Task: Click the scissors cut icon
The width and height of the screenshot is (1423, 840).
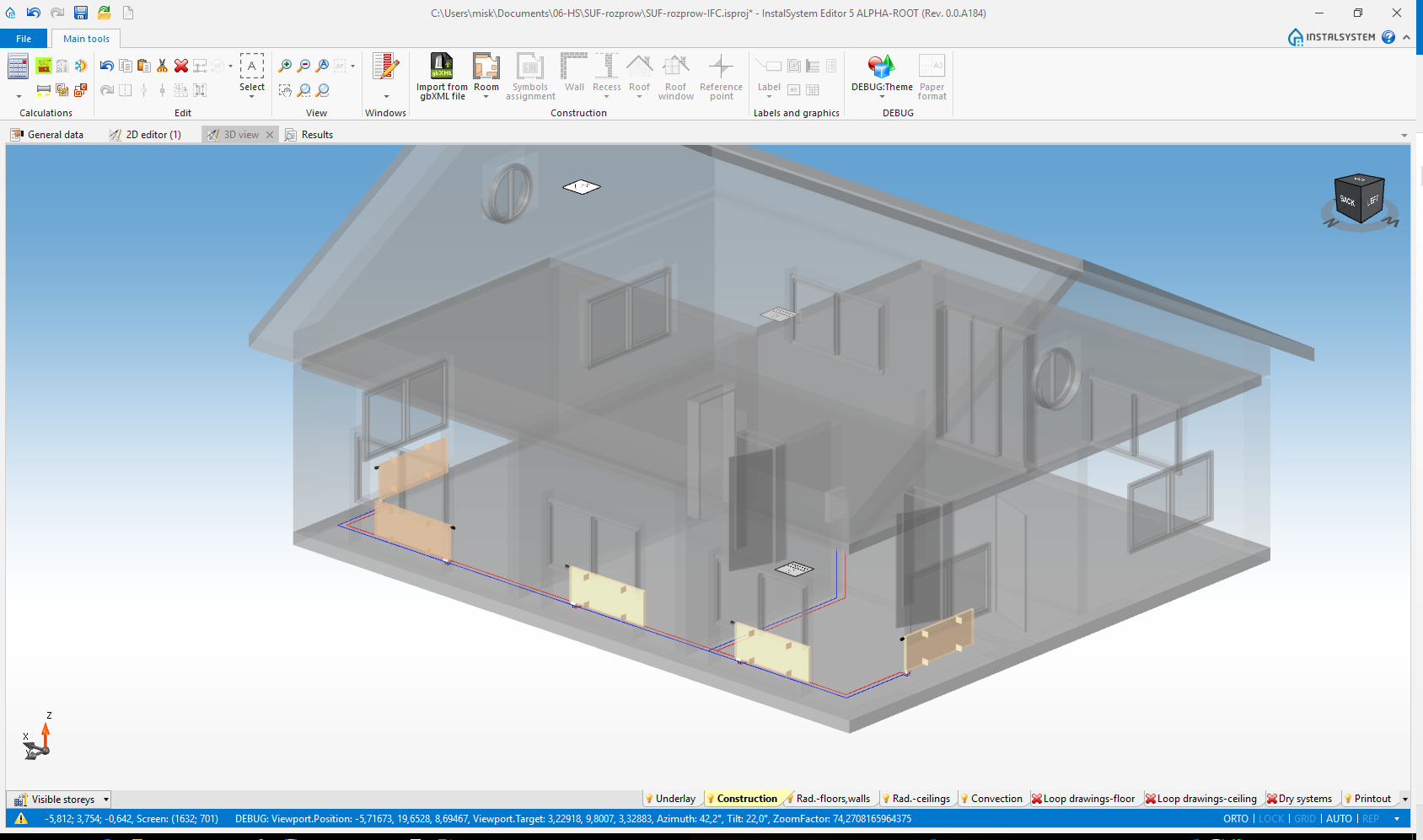Action: (x=162, y=66)
